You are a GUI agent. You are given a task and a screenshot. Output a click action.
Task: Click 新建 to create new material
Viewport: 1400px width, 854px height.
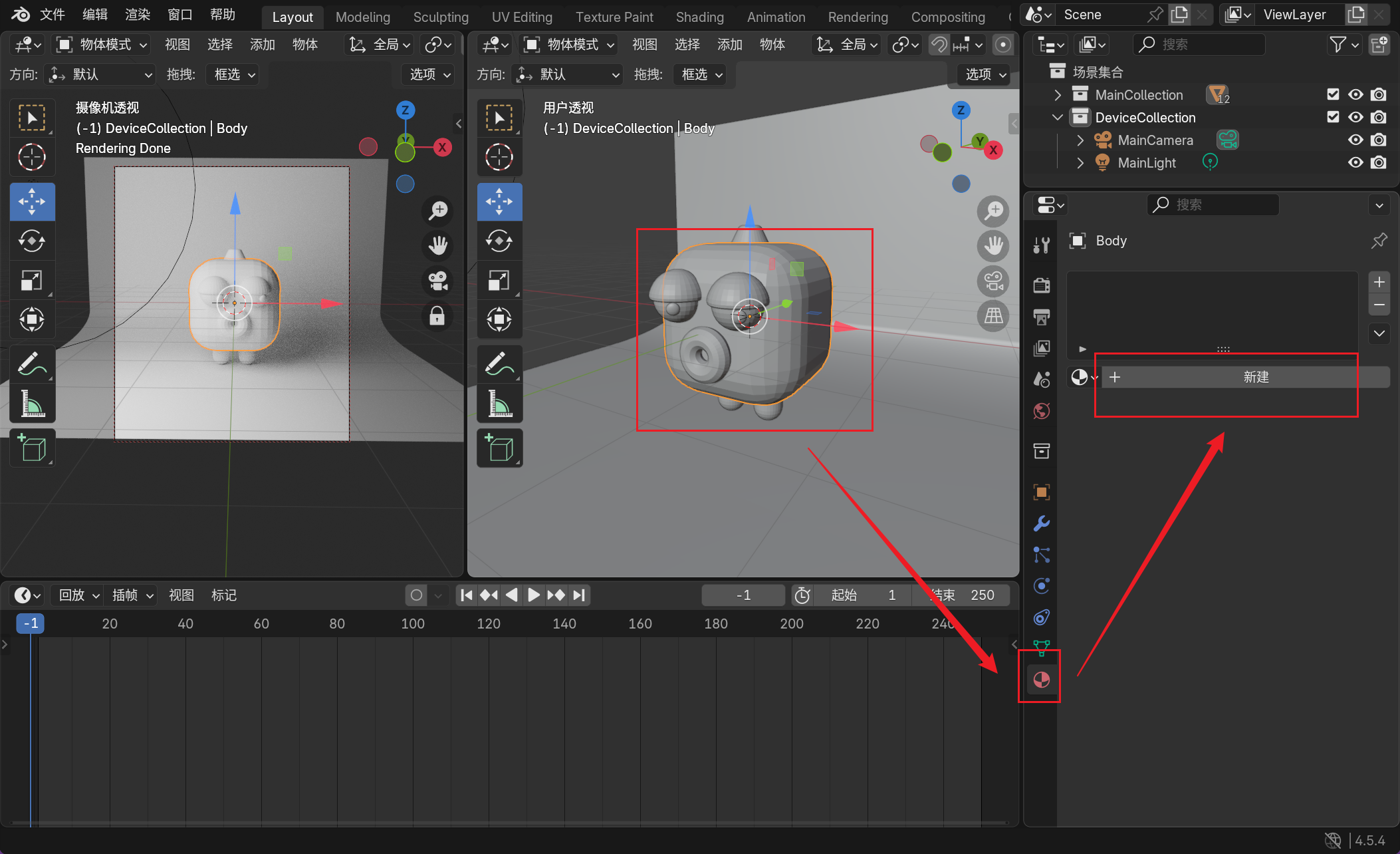coord(1255,377)
